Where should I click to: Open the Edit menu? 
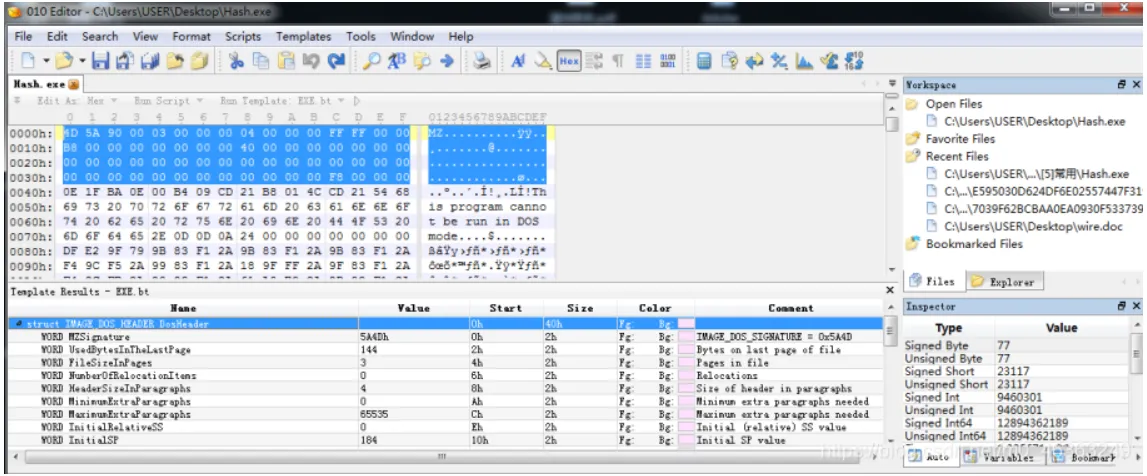57,37
